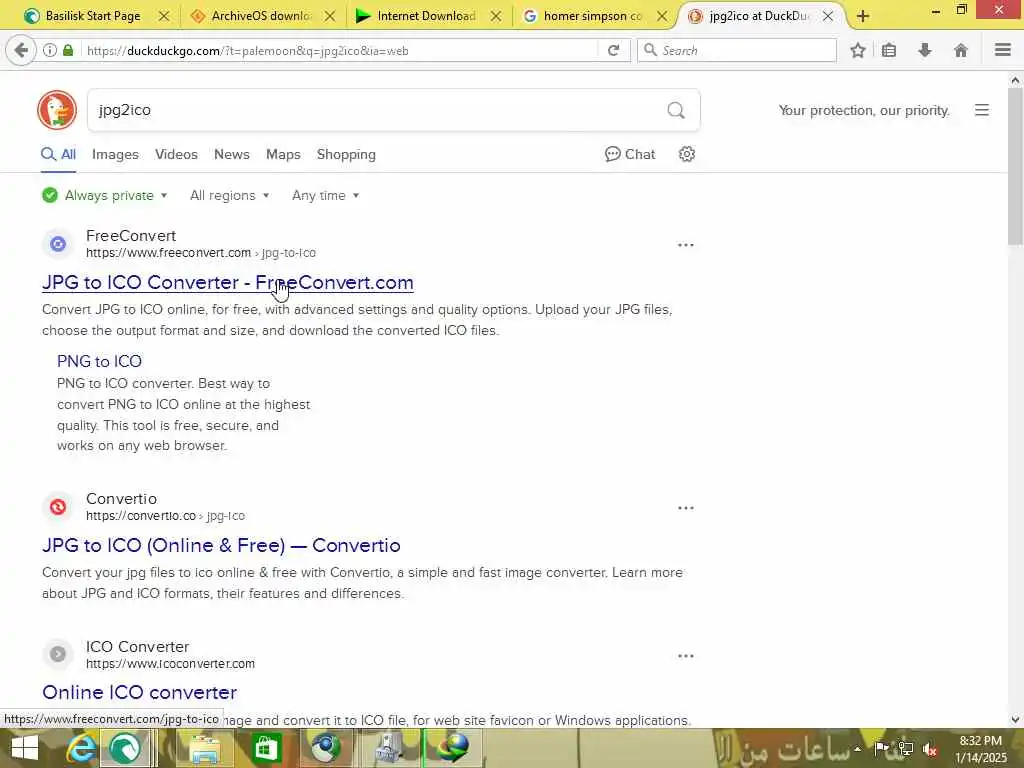Image resolution: width=1024 pixels, height=768 pixels.
Task: Open the browser hamburger menu
Action: click(1003, 50)
